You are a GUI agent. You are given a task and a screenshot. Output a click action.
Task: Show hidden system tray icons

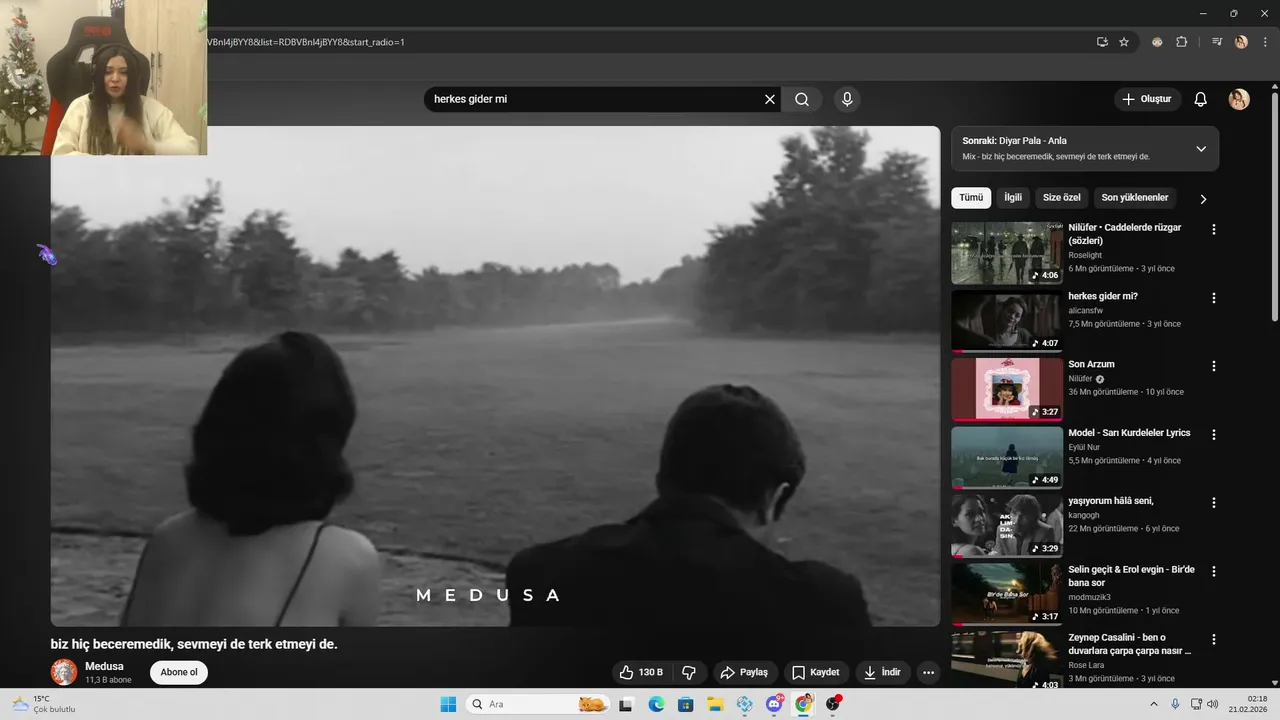click(1155, 704)
